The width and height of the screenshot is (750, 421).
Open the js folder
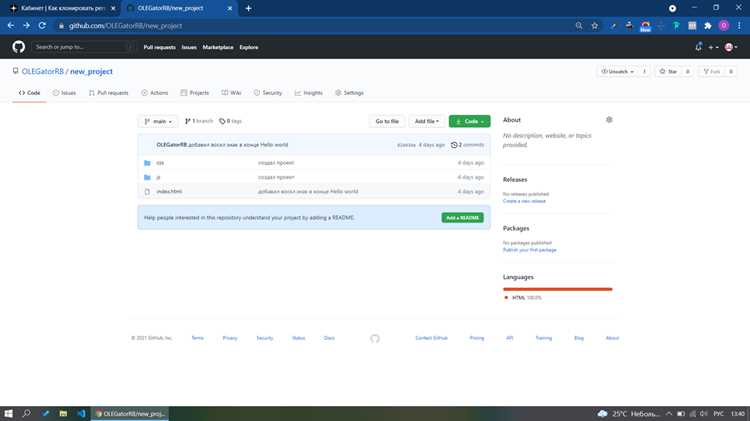point(158,177)
